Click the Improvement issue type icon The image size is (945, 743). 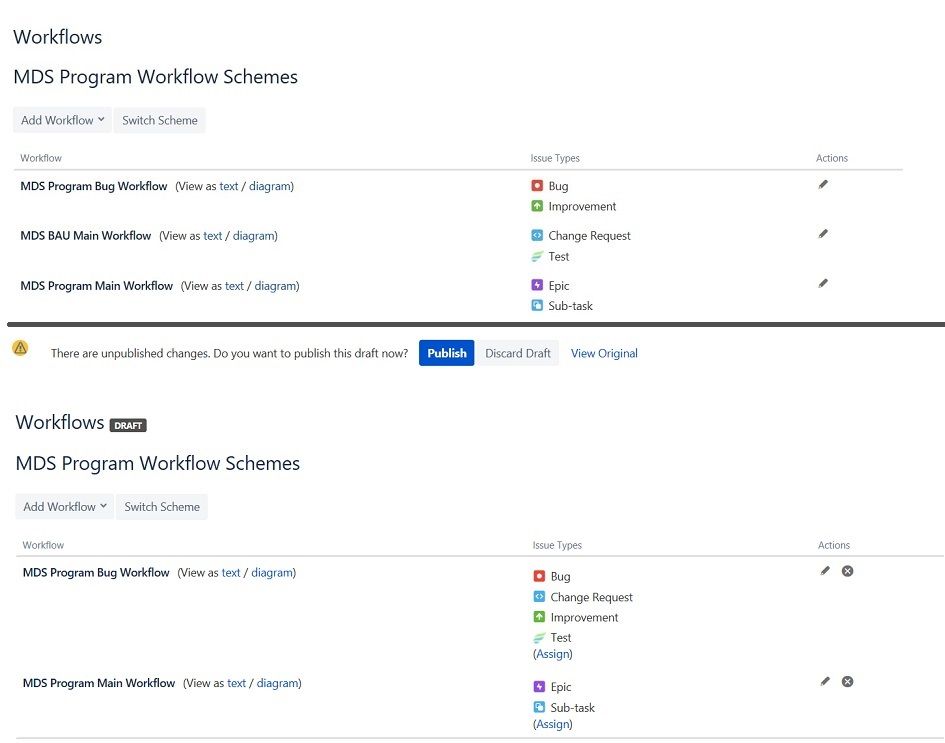[x=538, y=206]
